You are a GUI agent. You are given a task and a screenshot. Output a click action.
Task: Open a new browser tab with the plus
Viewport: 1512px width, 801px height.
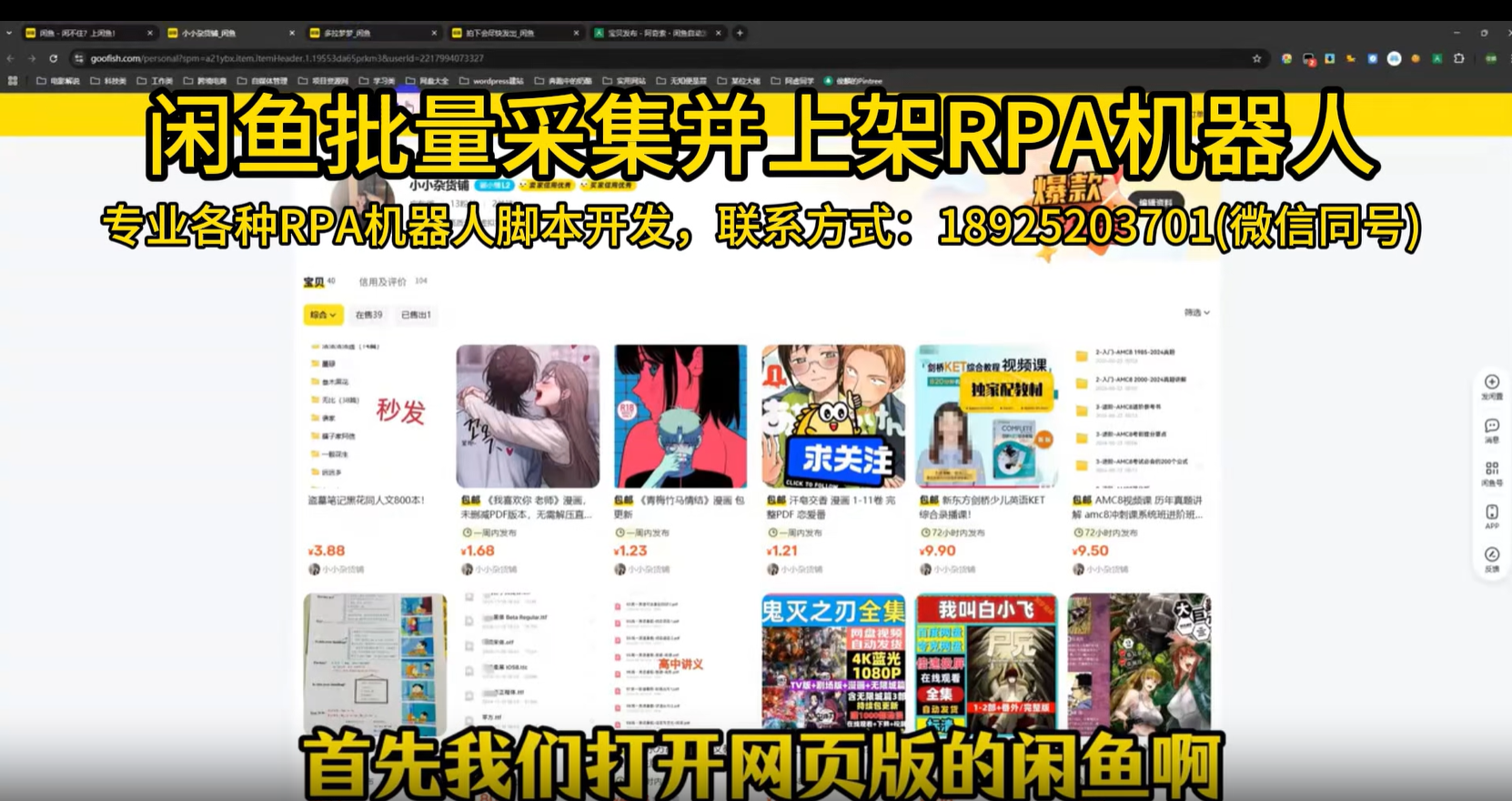(740, 33)
